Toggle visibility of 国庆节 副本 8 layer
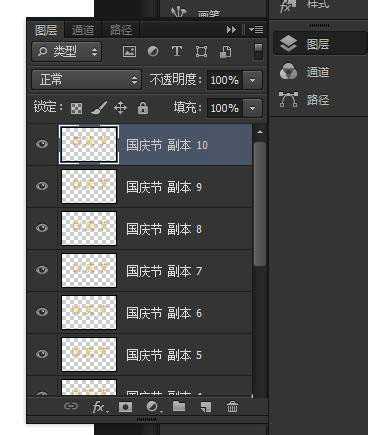This screenshot has height=435, width=368. click(42, 228)
